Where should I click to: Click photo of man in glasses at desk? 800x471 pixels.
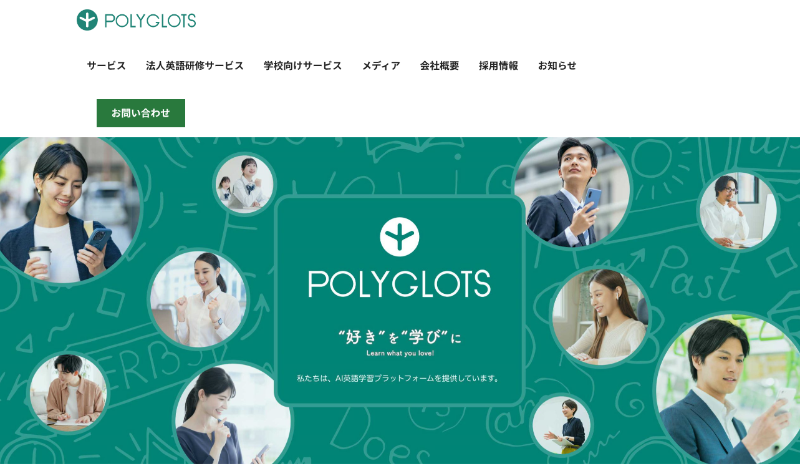click(x=738, y=210)
